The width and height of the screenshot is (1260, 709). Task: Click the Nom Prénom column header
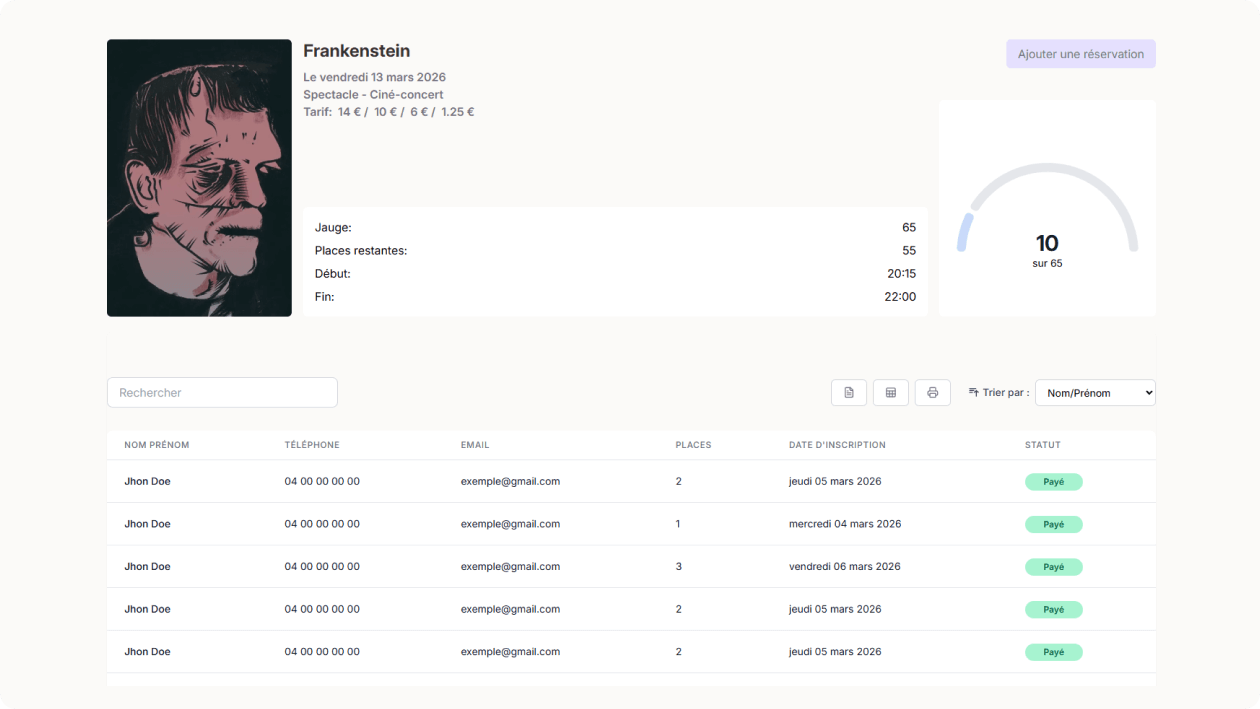(x=157, y=445)
